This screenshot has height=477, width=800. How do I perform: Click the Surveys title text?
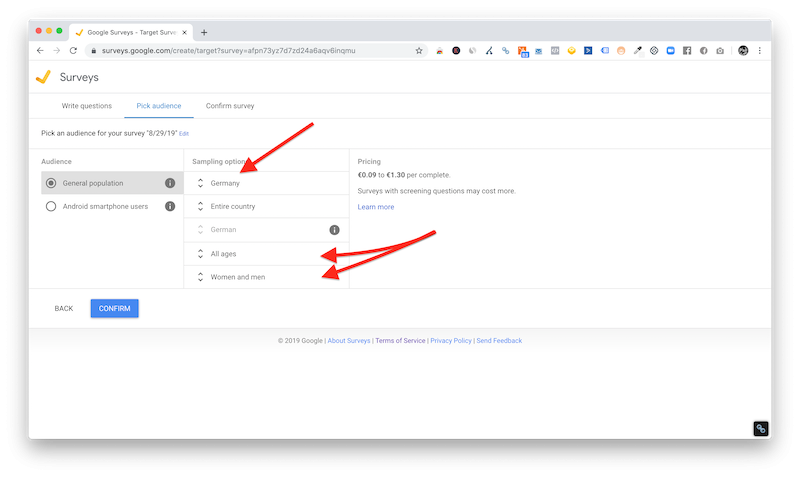[79, 77]
